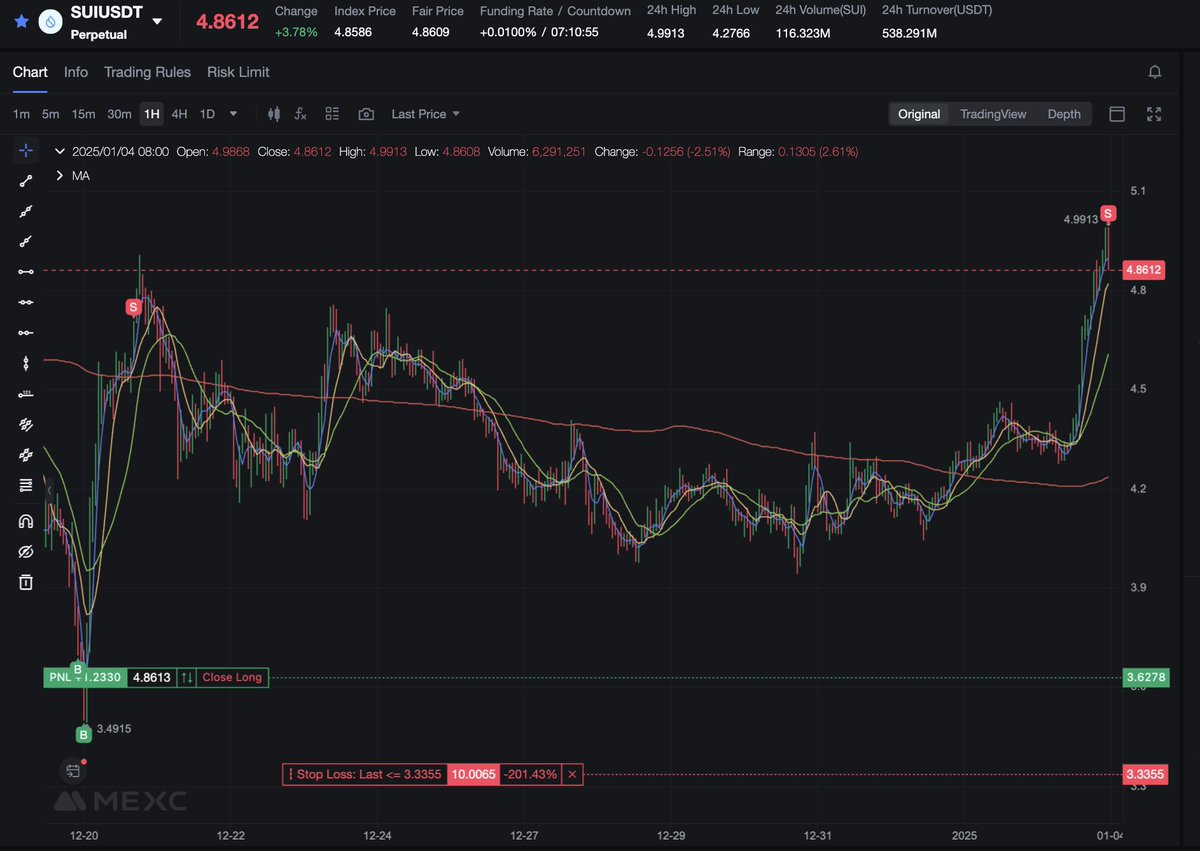Image resolution: width=1200 pixels, height=851 pixels.
Task: Select the horizontal segment line tool
Action: (26, 271)
